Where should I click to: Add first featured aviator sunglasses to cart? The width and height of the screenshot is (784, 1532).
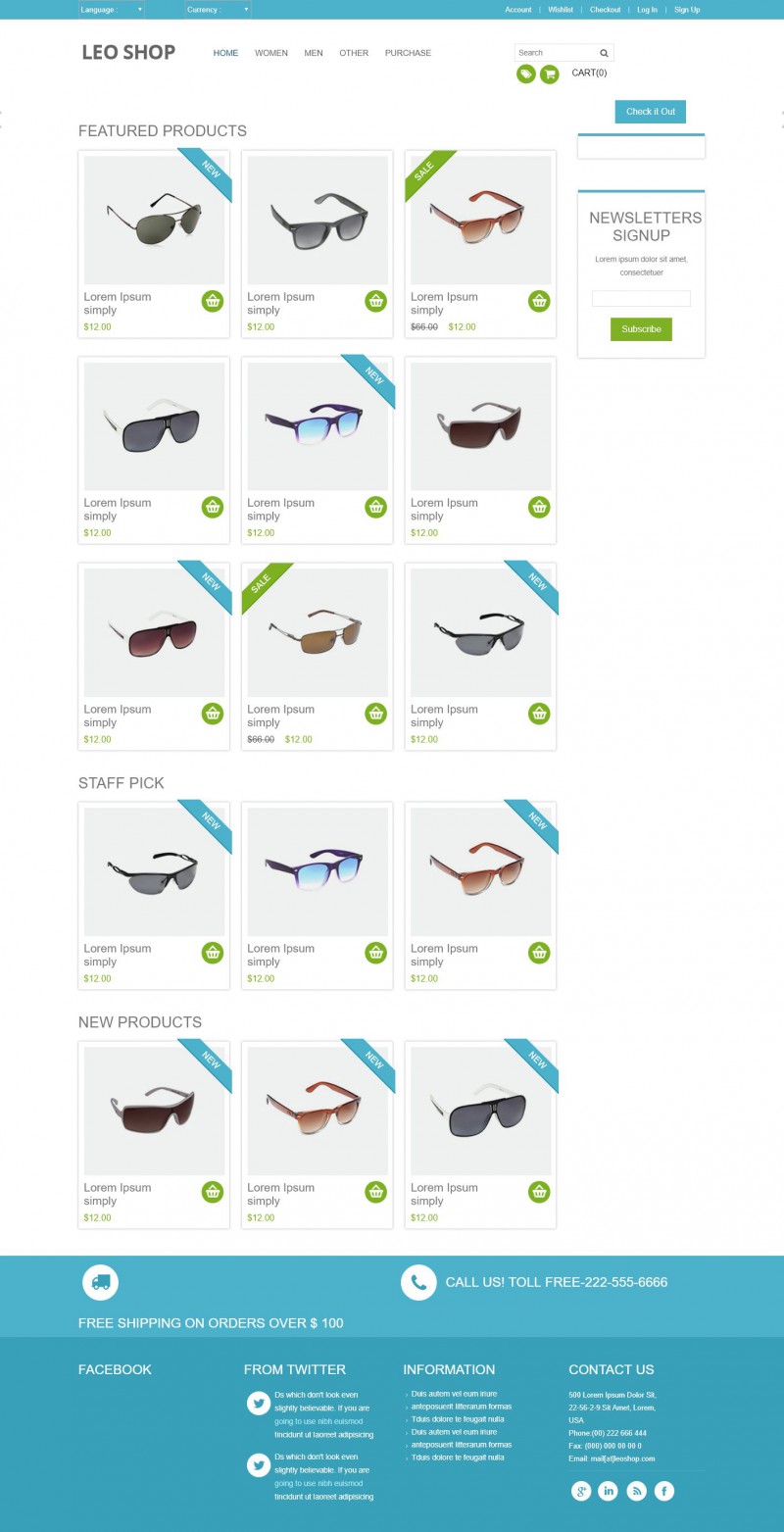coord(213,301)
